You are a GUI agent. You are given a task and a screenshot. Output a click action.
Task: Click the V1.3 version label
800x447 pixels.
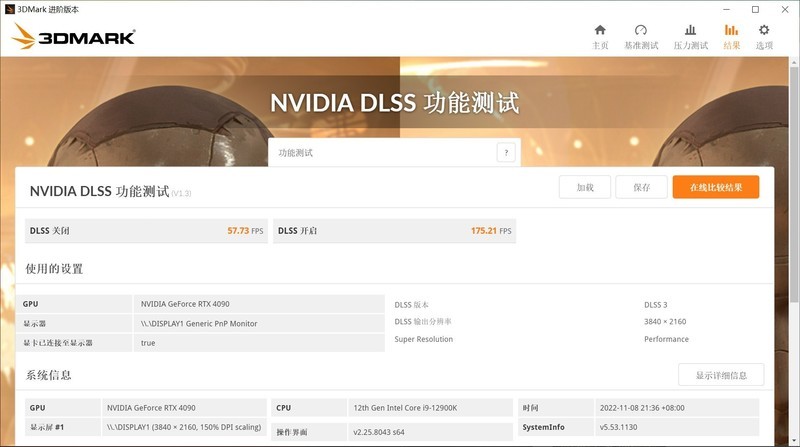(x=181, y=193)
